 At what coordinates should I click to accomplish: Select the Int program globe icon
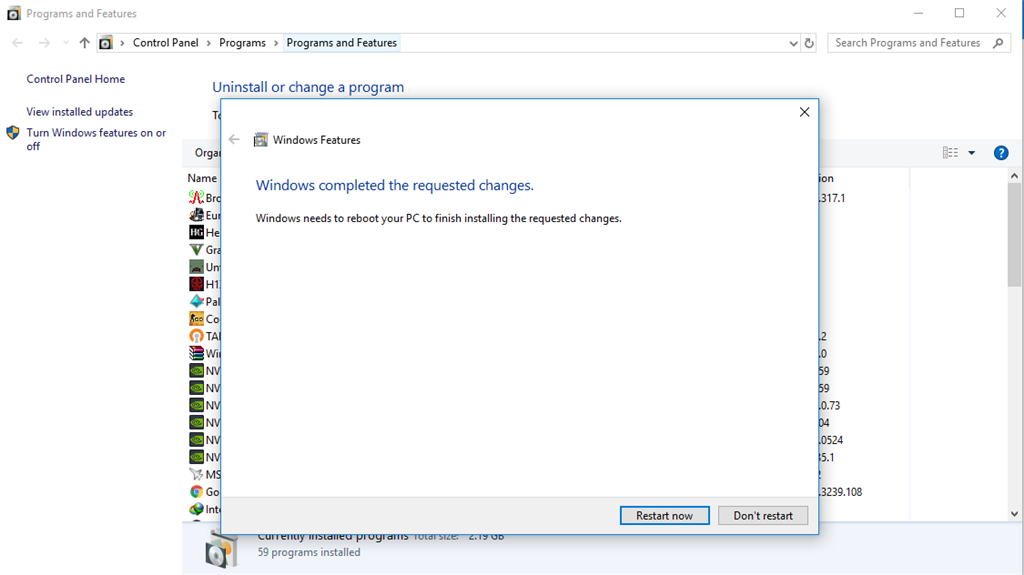click(x=196, y=509)
